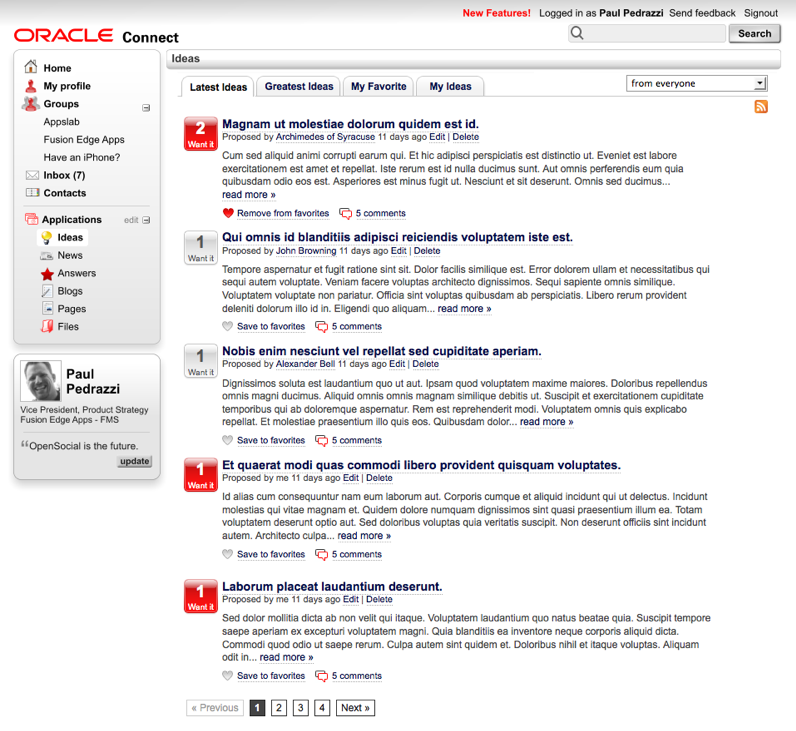Click comment bubble icon under Et quaerat idea

pos(321,554)
